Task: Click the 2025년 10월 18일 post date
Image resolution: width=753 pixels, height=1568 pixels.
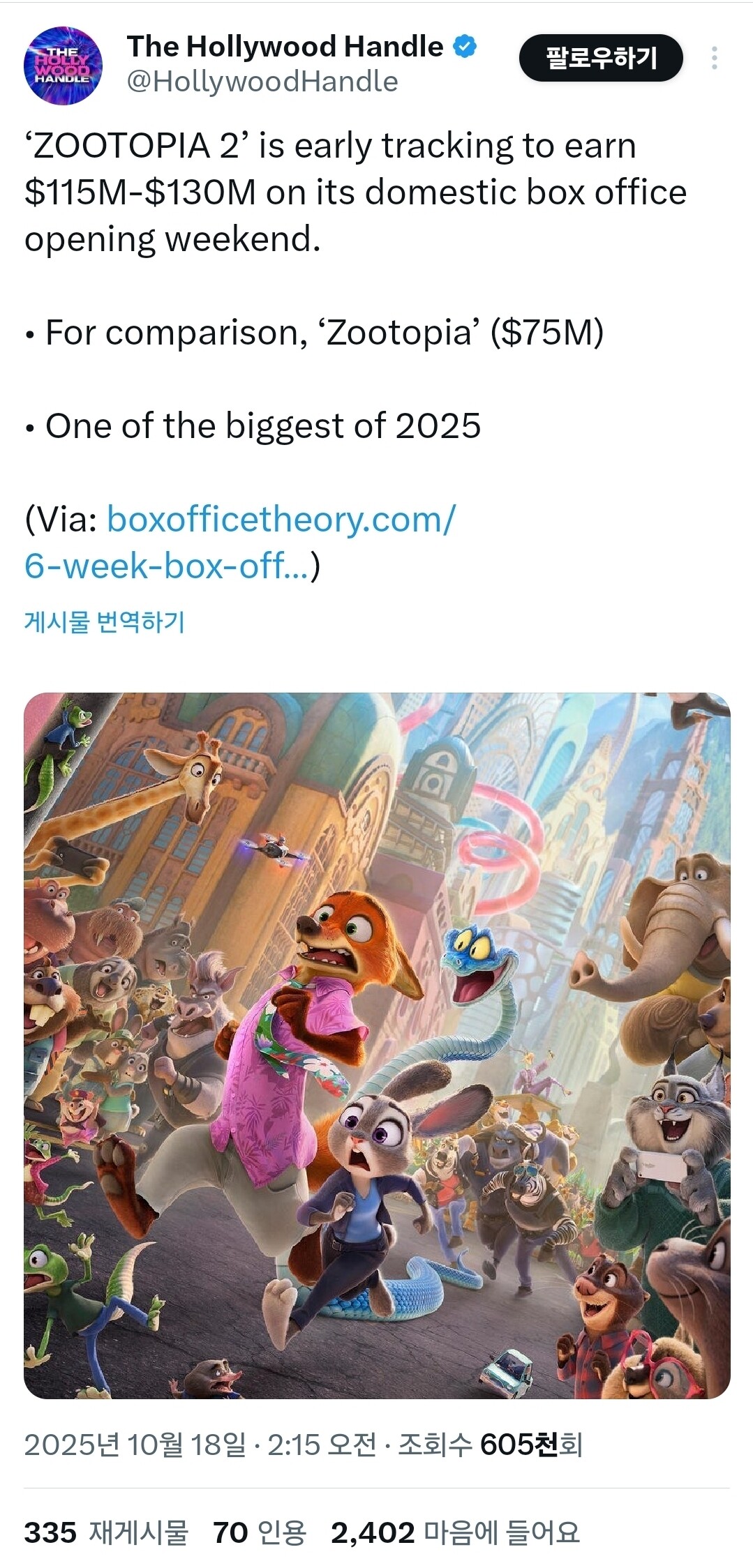Action: coord(135,1445)
